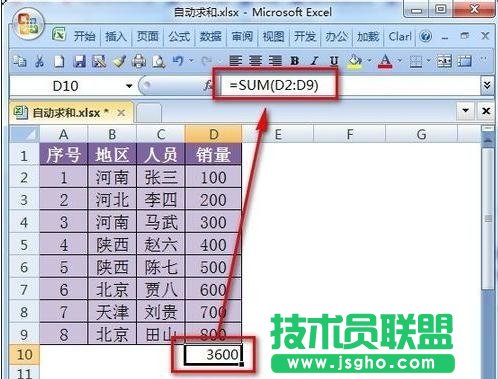Open the 视图 ribbon tab
This screenshot has width=498, height=379.
tap(273, 36)
